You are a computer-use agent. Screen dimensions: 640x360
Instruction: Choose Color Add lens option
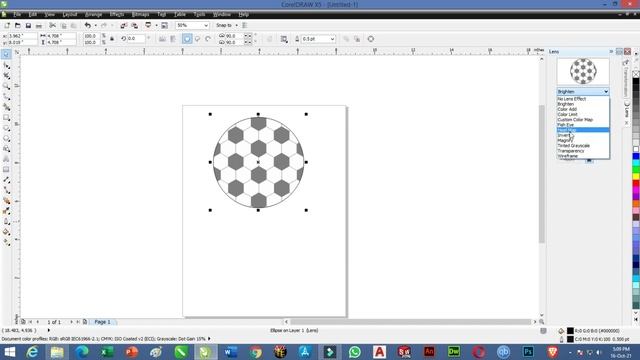click(x=583, y=109)
